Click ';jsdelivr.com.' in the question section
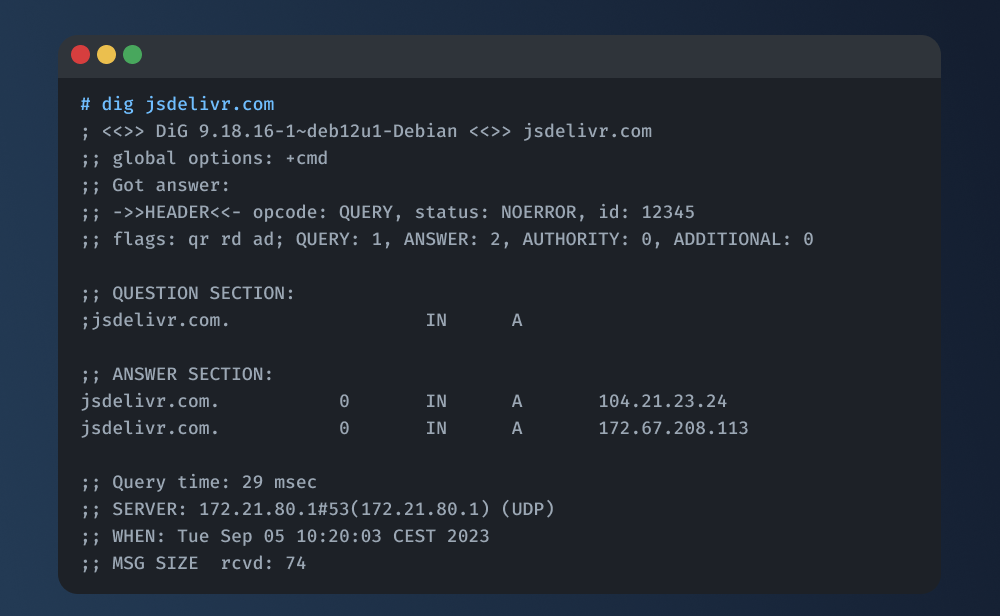The image size is (1000, 616). click(x=156, y=320)
